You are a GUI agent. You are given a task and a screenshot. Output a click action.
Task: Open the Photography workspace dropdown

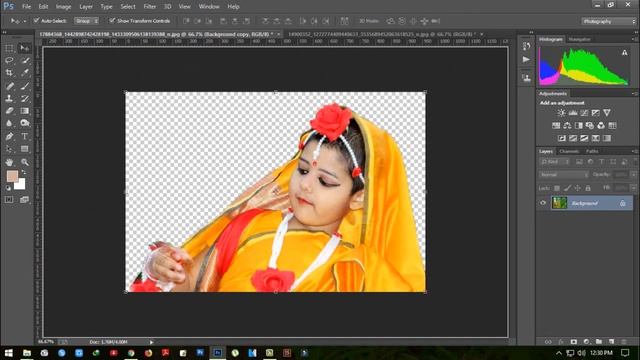coord(609,21)
